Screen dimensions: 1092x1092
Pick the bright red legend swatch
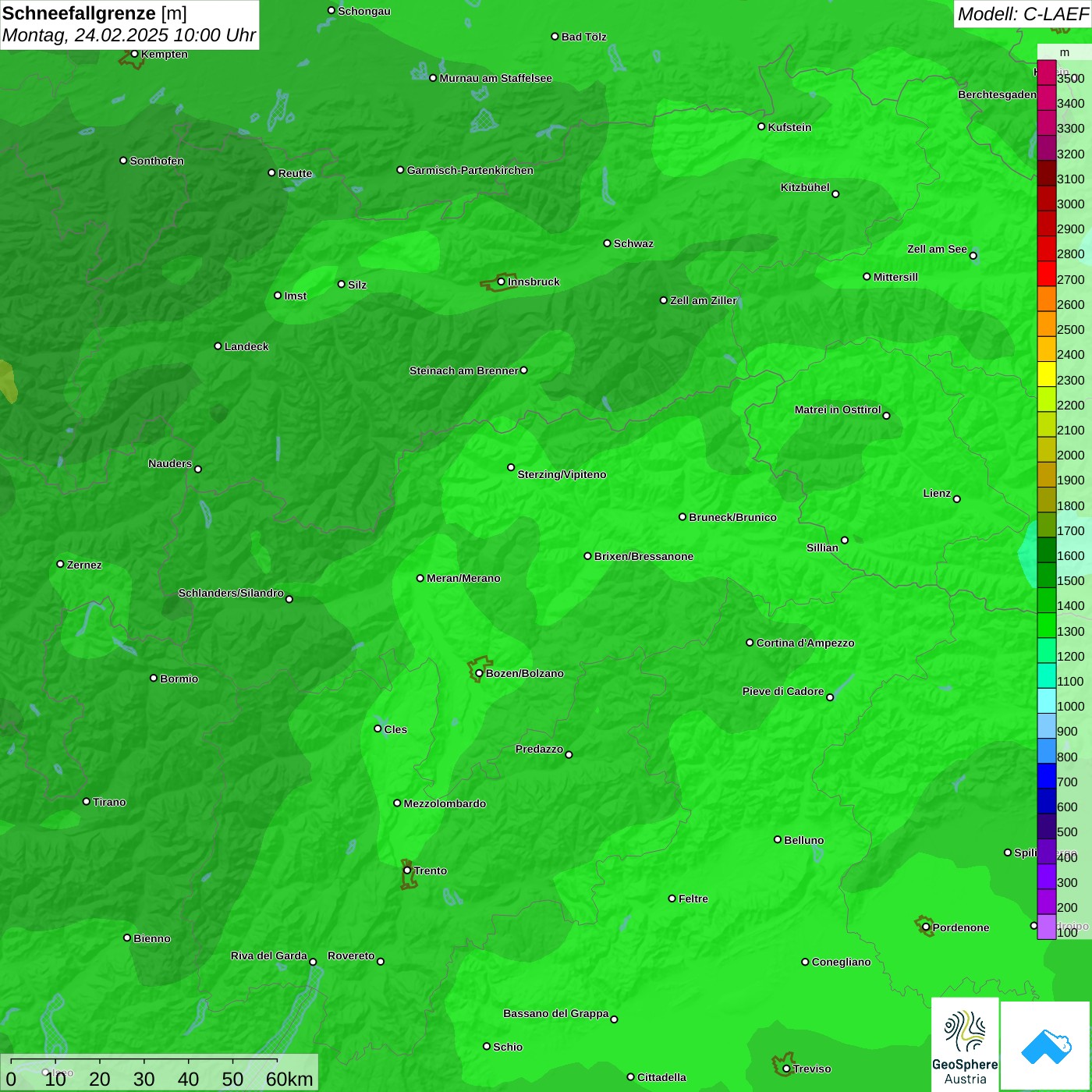(1047, 274)
